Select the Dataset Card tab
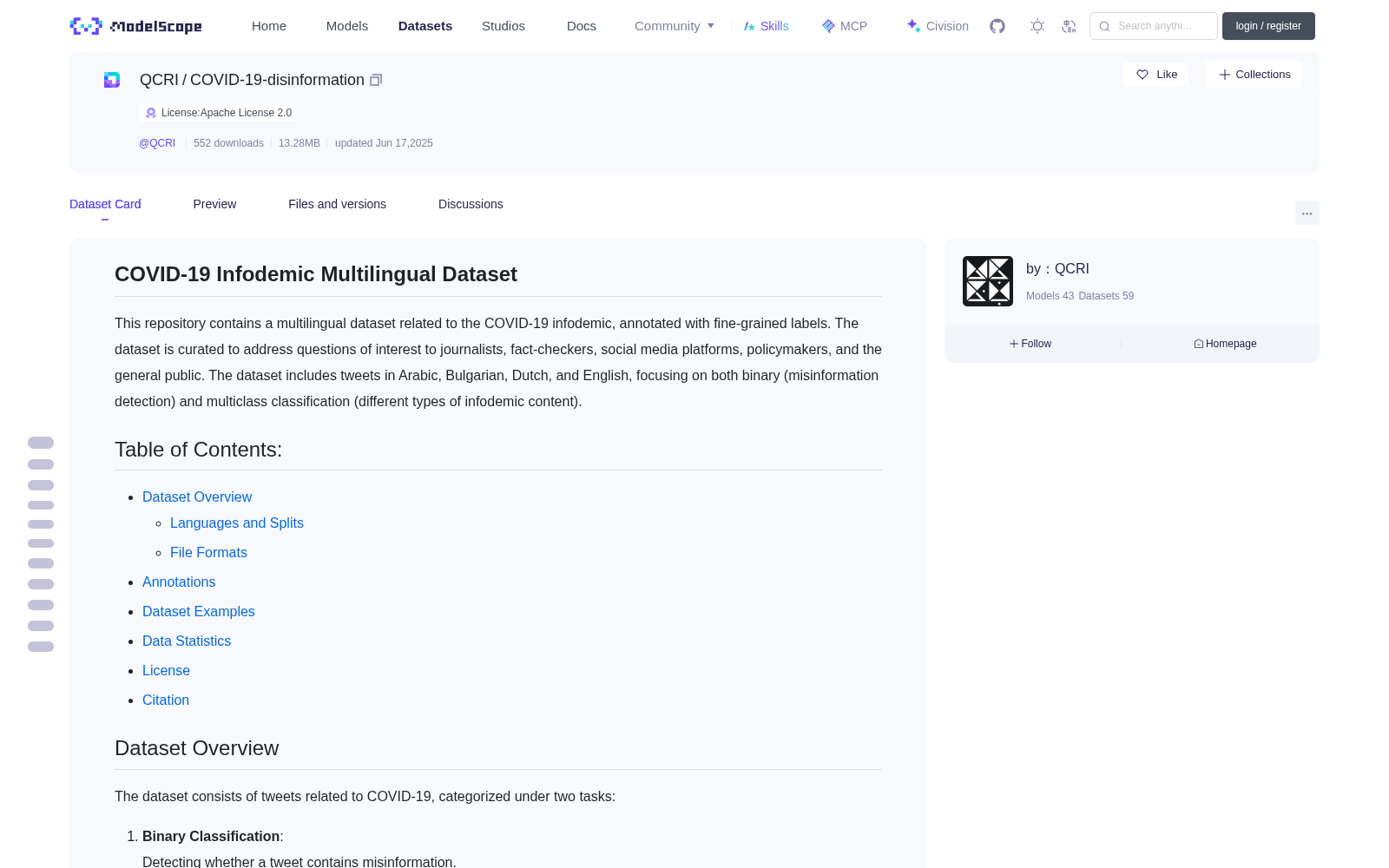This screenshot has height=868, width=1389. click(x=105, y=204)
